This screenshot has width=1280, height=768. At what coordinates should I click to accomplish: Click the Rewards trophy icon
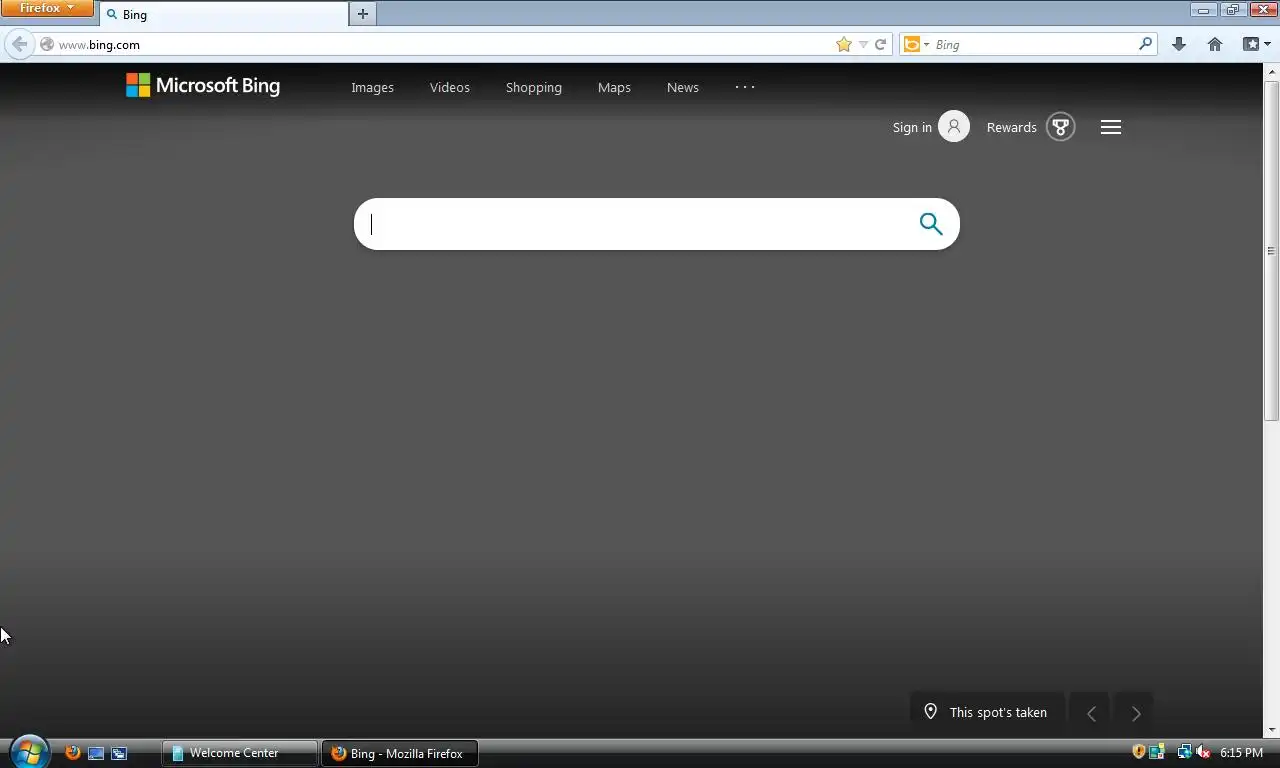[1061, 127]
